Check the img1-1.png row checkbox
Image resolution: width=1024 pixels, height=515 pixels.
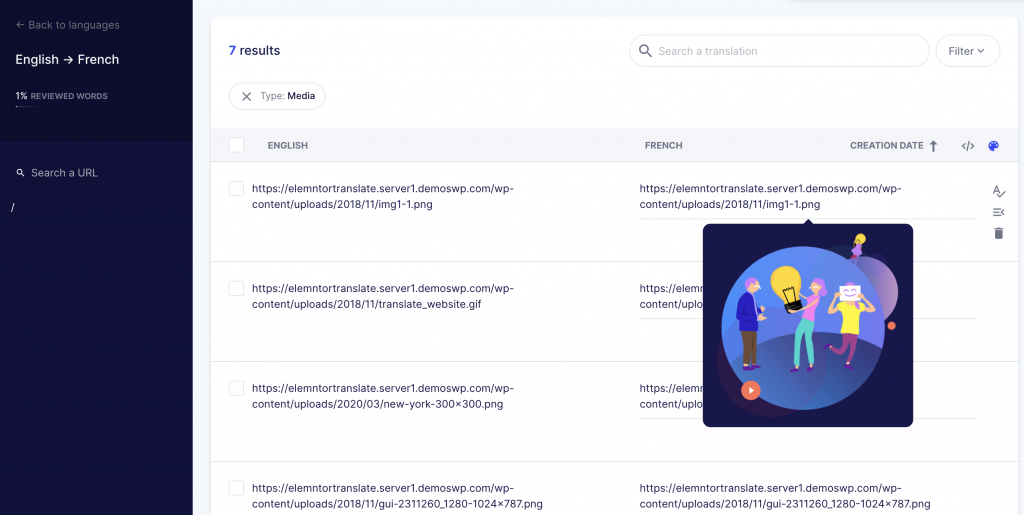[236, 189]
